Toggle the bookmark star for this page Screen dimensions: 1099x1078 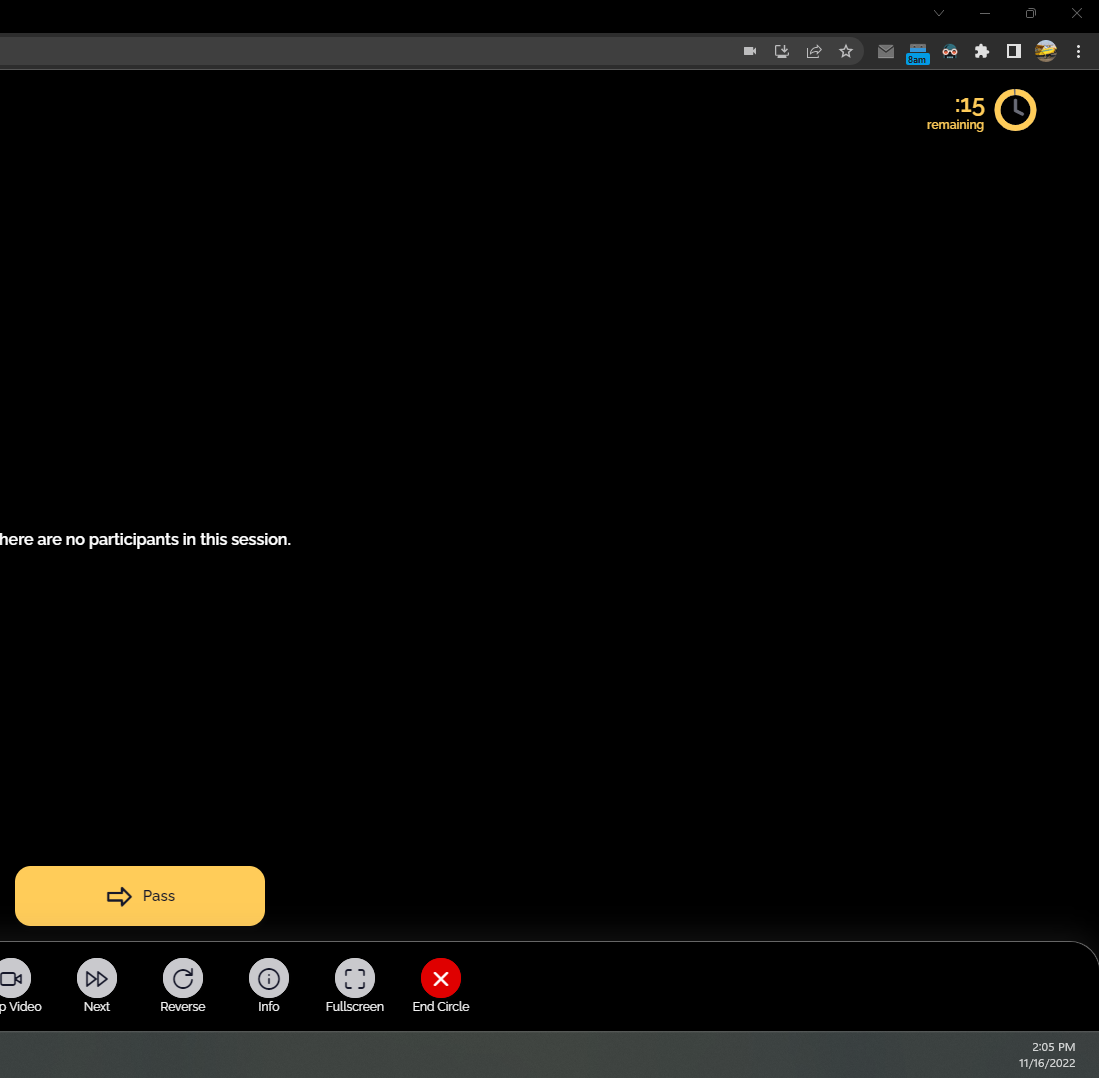click(x=846, y=51)
